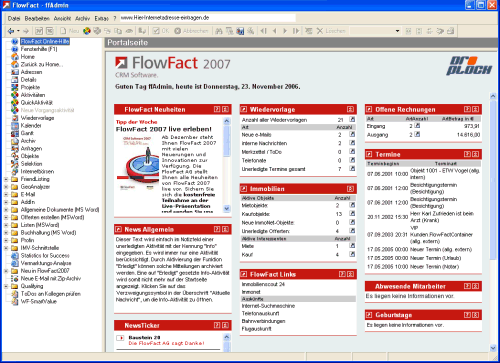Expand Offerten erstellen (MSWord) folder

click(6, 217)
